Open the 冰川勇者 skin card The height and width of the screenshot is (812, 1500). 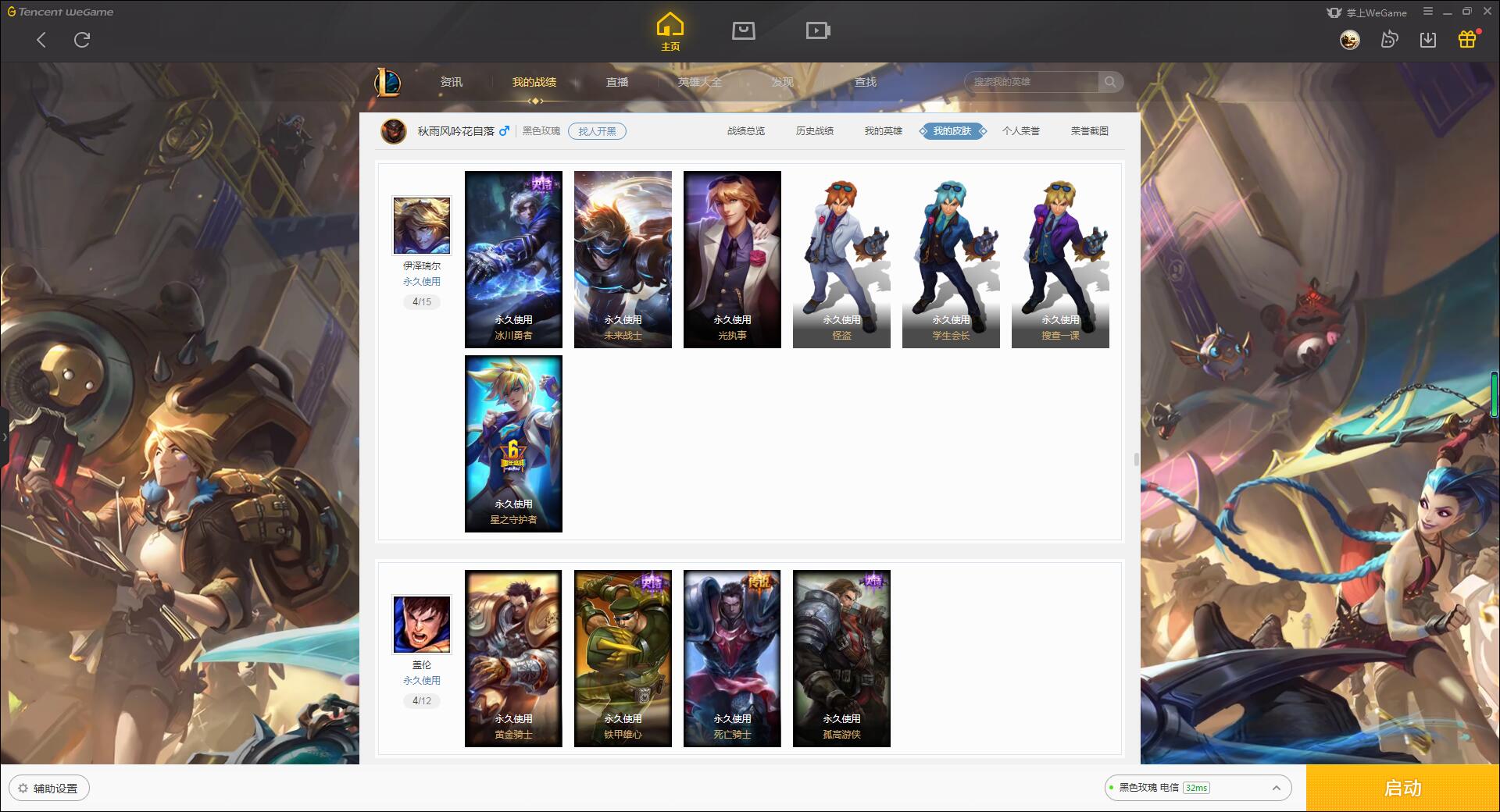click(x=513, y=259)
